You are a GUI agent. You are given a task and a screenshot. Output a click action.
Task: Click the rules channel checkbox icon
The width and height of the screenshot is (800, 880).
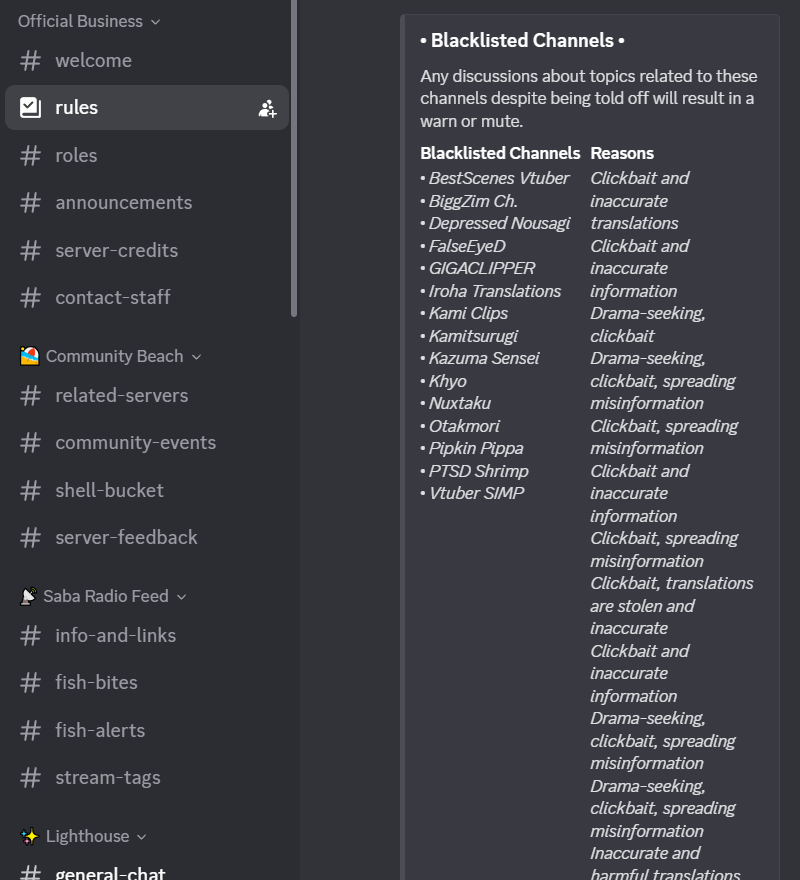click(31, 108)
